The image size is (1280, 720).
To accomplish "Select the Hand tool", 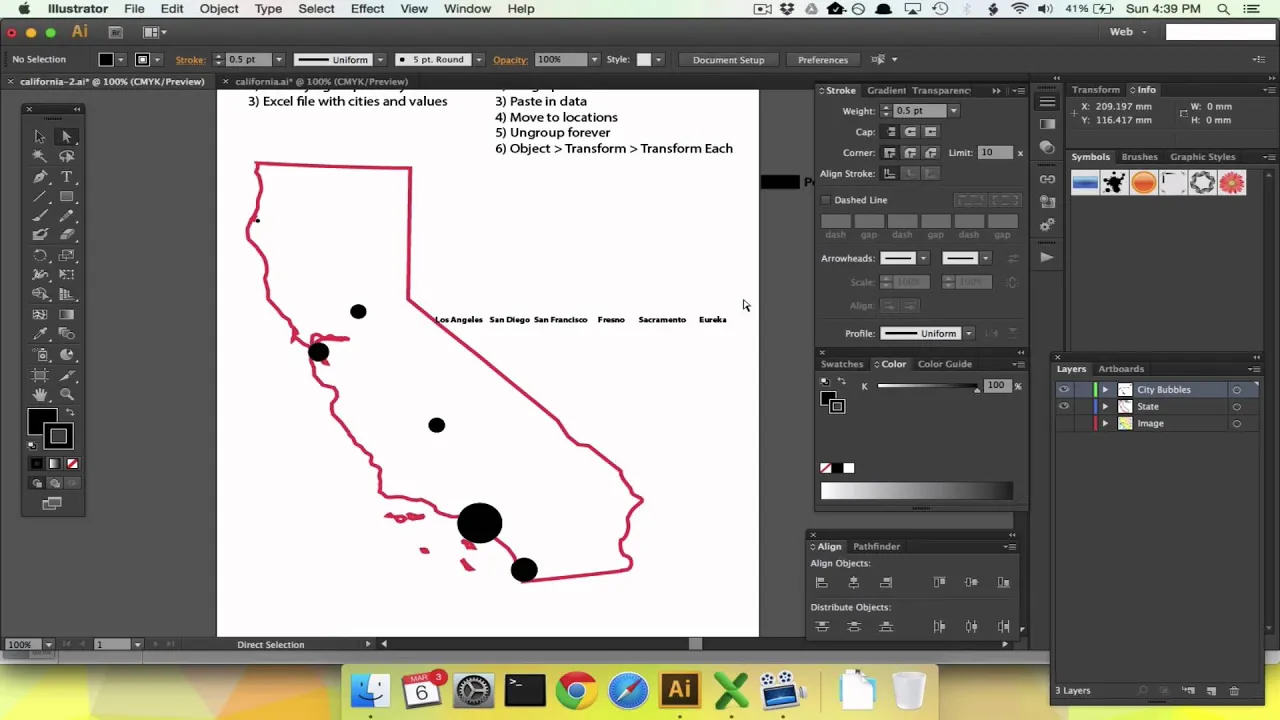I will tap(40, 394).
